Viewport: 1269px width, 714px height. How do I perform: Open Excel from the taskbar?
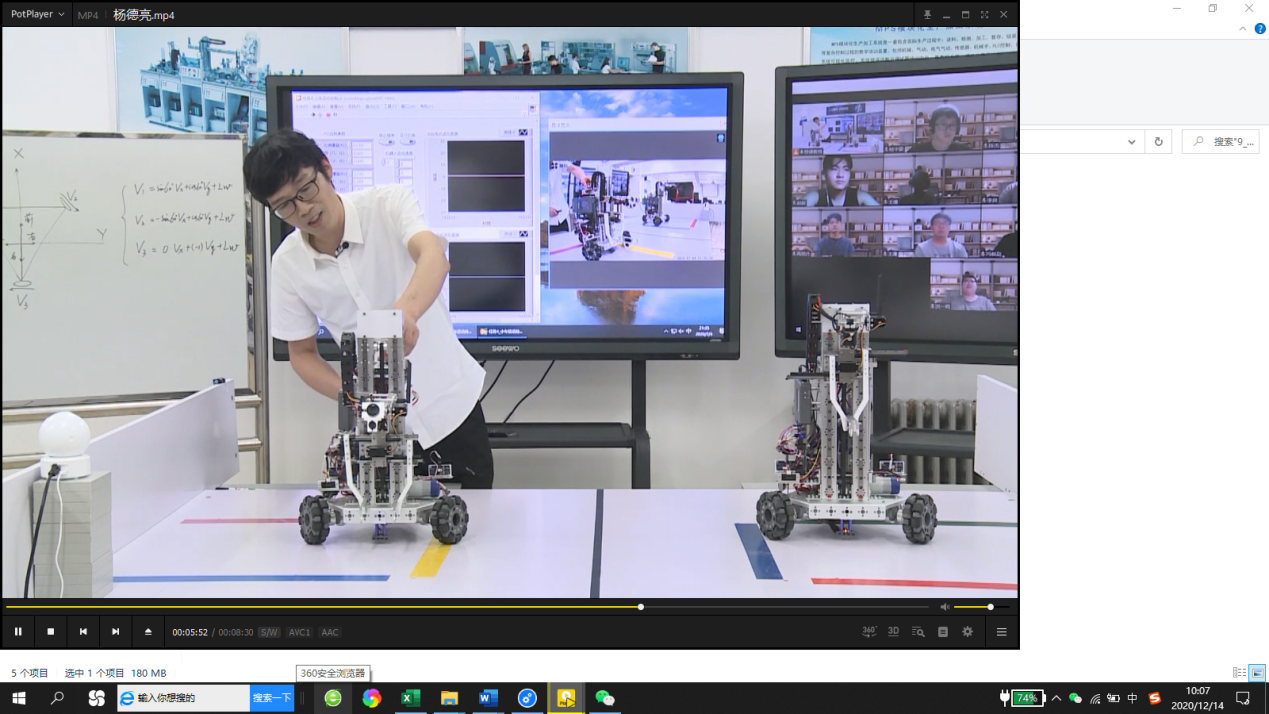coord(410,698)
